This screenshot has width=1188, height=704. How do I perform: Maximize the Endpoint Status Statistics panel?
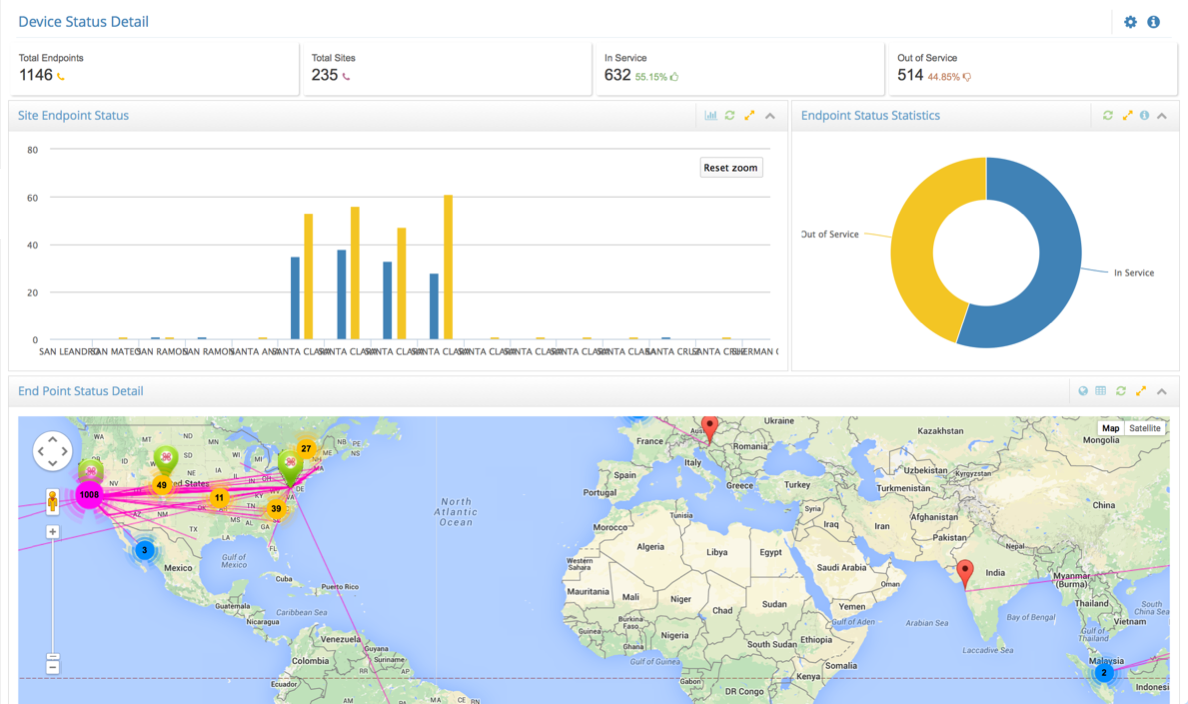1127,115
